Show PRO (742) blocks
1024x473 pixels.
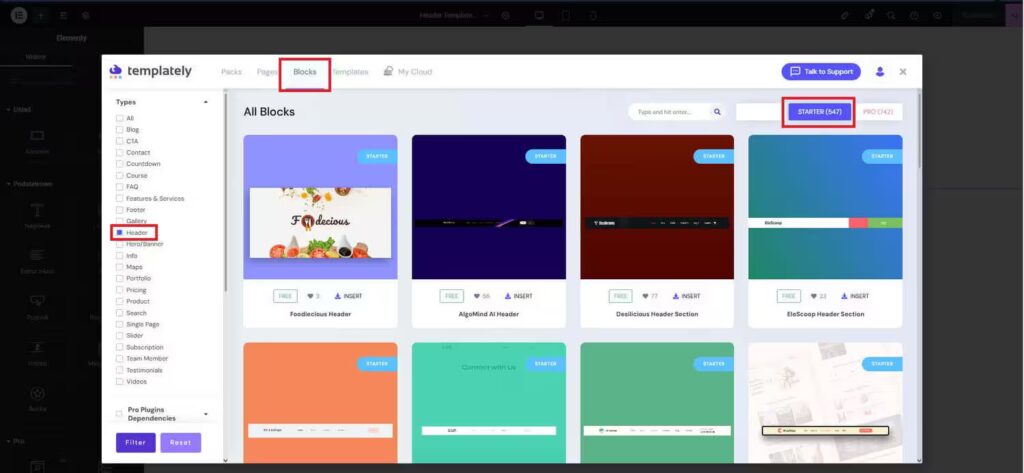point(878,112)
